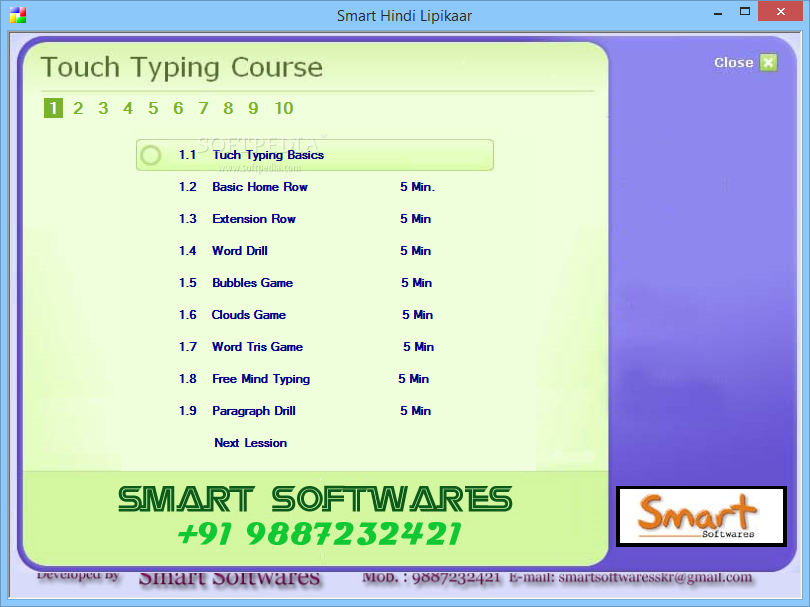810x607 pixels.
Task: Open the Basic Home Row lesson
Action: pyautogui.click(x=260, y=187)
